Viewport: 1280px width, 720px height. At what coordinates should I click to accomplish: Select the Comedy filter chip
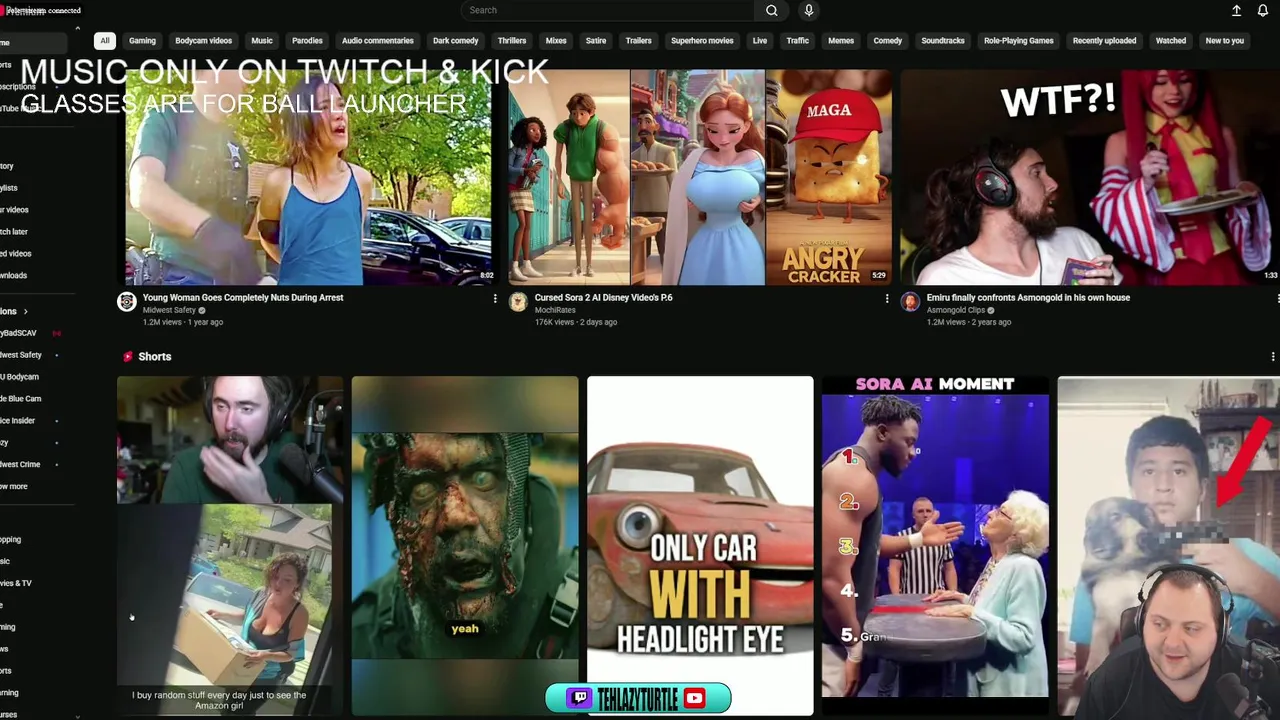point(887,41)
